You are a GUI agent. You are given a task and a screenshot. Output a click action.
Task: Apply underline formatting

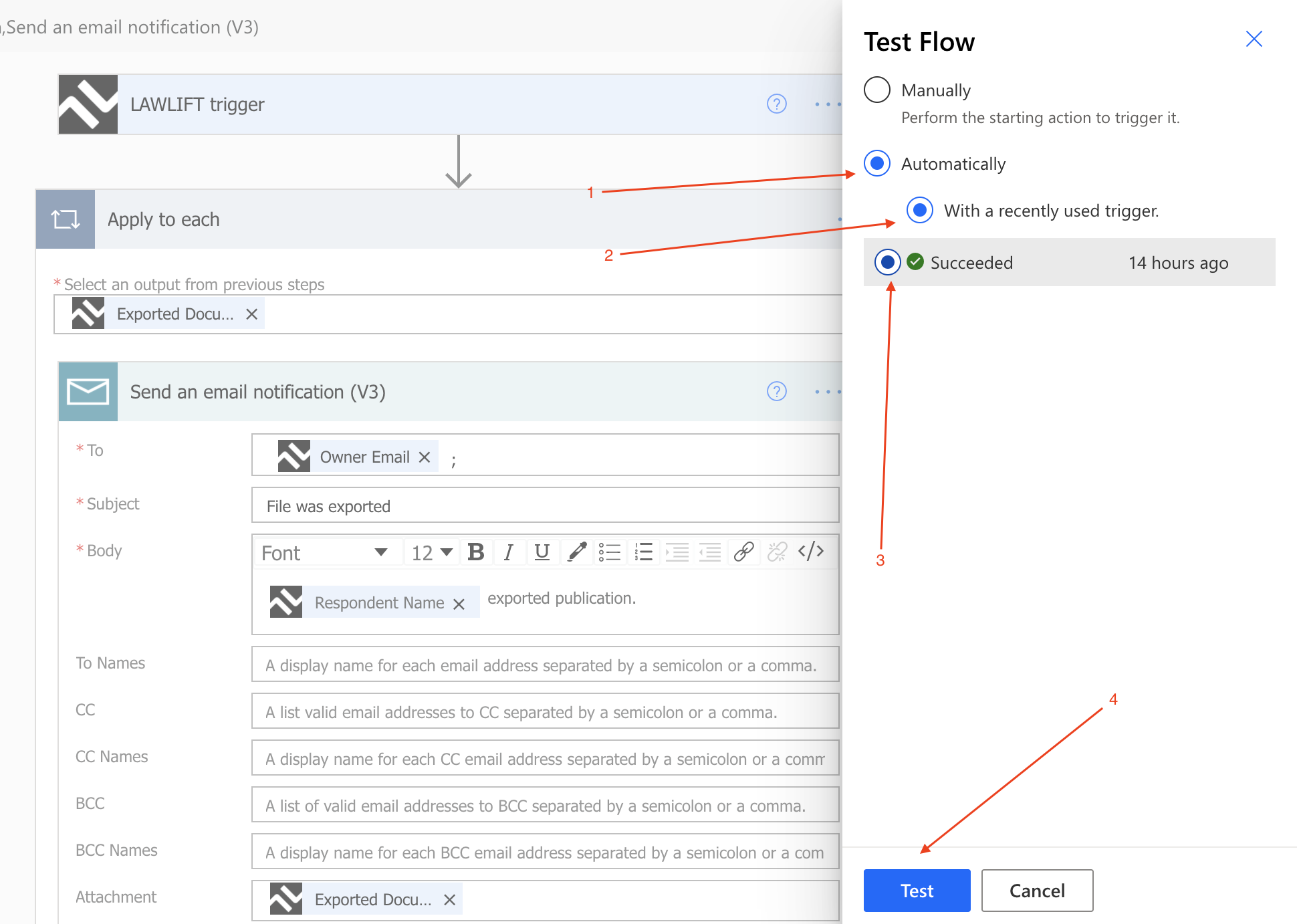[x=542, y=552]
